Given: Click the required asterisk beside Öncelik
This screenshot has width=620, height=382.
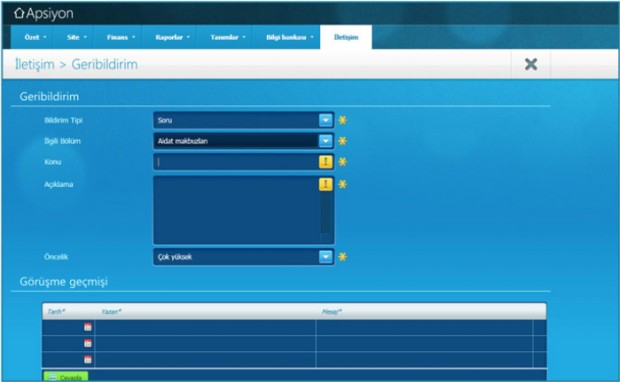Looking at the screenshot, I should coord(342,257).
